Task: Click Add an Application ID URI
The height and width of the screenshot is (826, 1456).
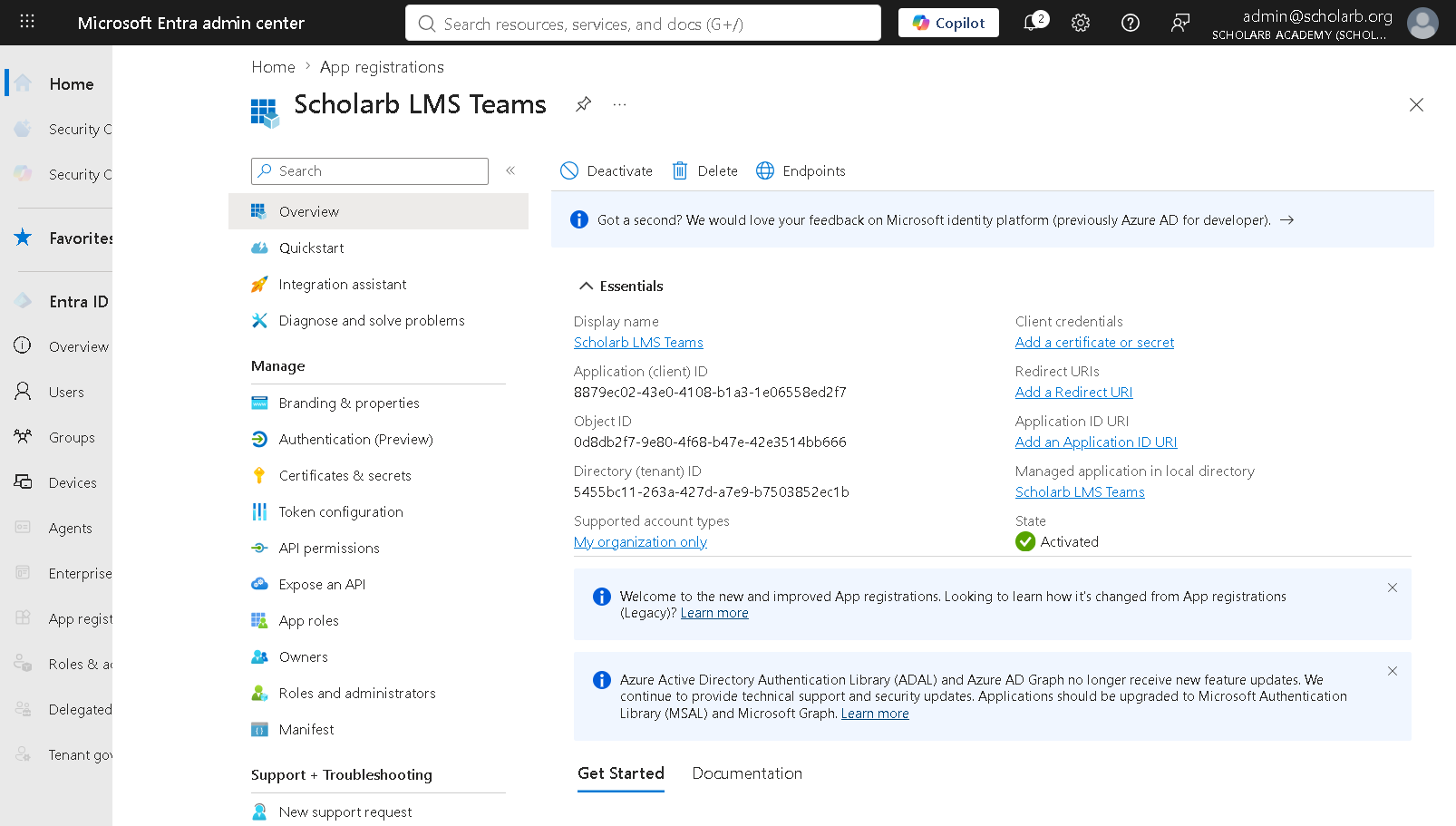Action: click(x=1096, y=442)
